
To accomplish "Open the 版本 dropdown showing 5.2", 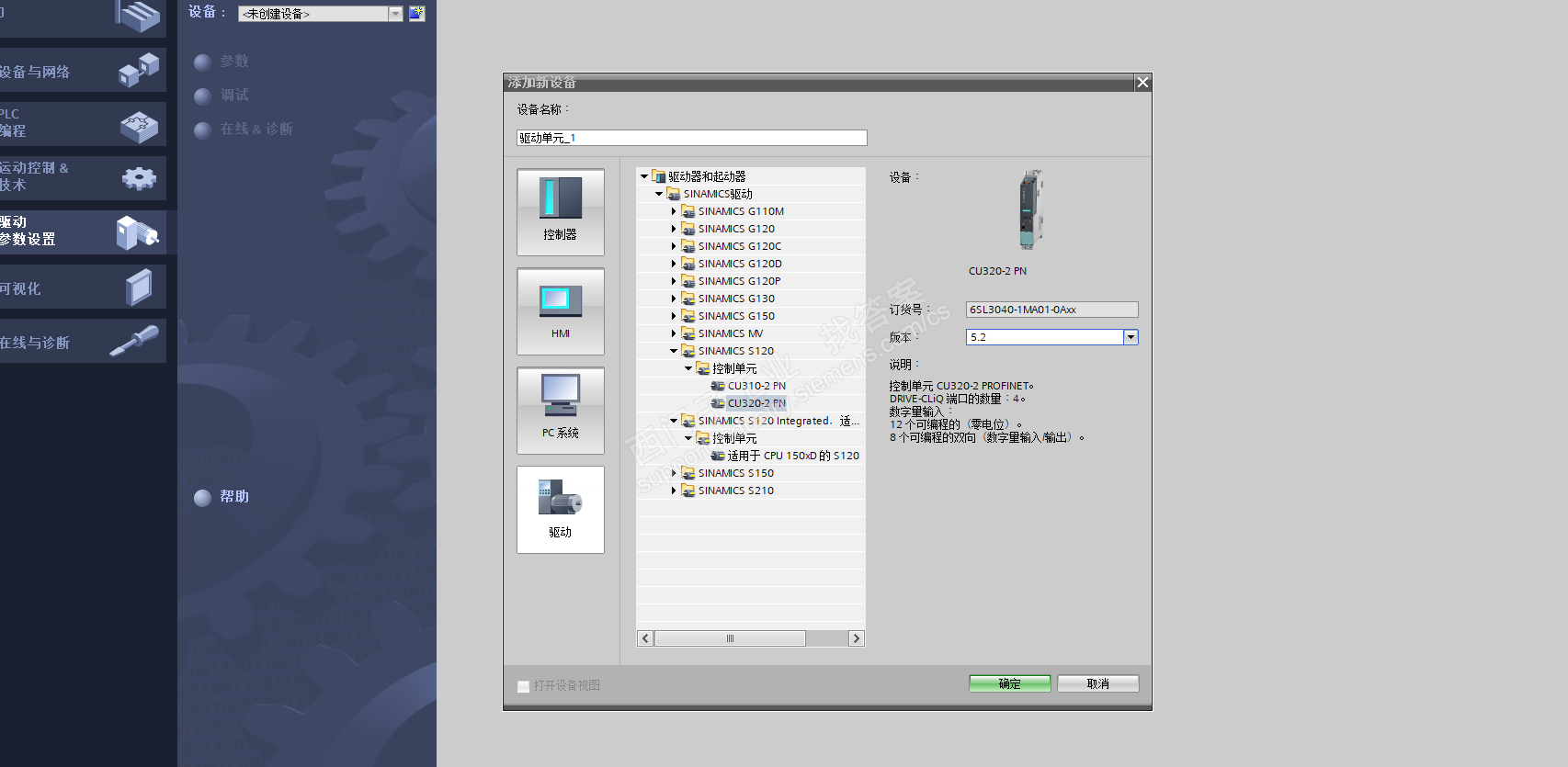I will [x=1051, y=337].
